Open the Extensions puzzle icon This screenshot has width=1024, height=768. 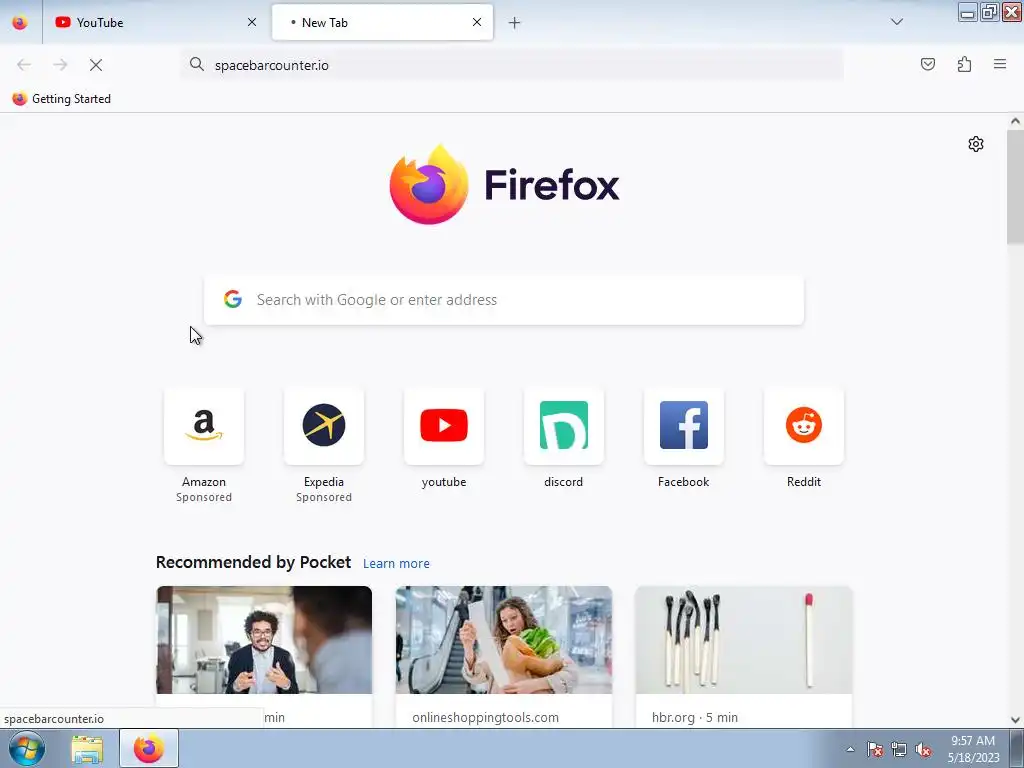coord(964,64)
